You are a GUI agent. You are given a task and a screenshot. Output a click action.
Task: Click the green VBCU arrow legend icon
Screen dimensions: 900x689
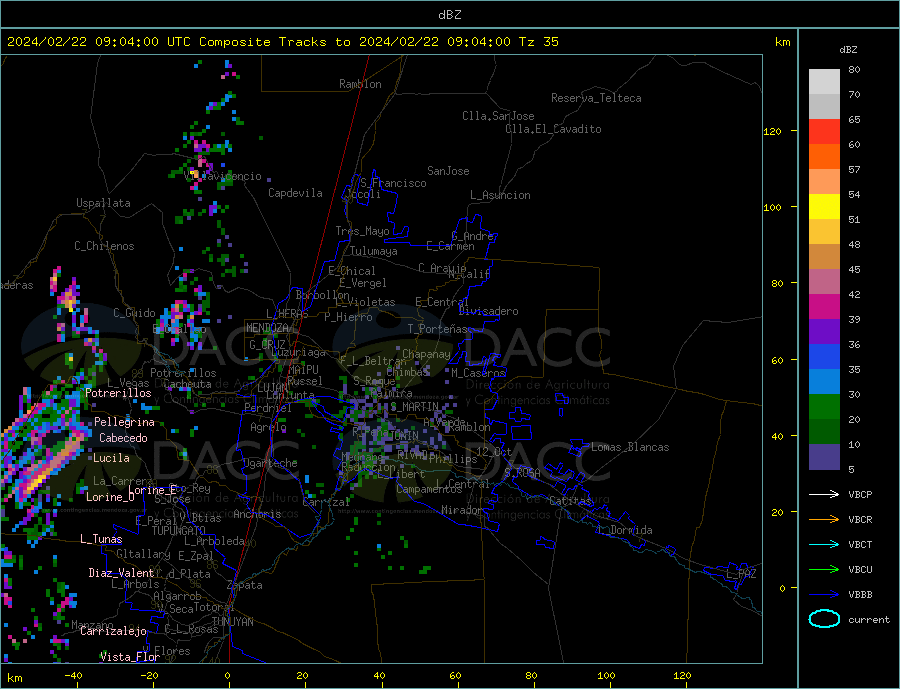824,570
